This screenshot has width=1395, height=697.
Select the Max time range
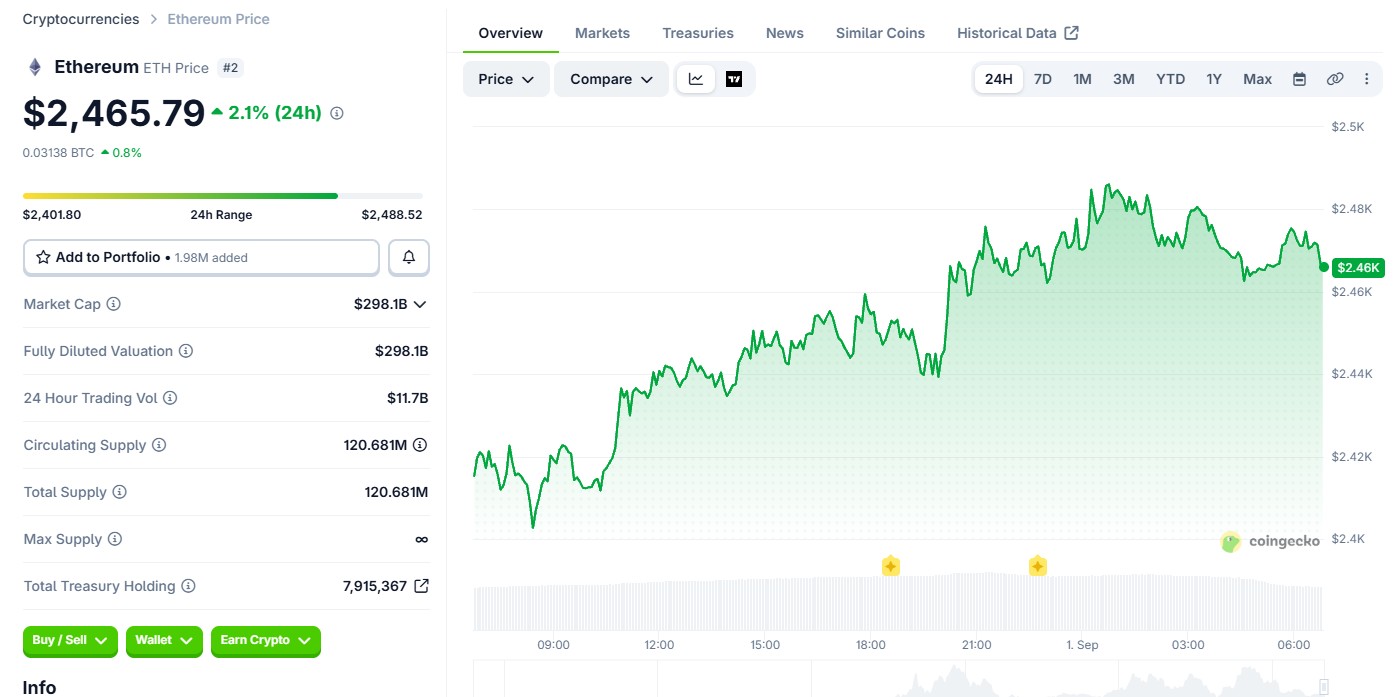click(1257, 79)
